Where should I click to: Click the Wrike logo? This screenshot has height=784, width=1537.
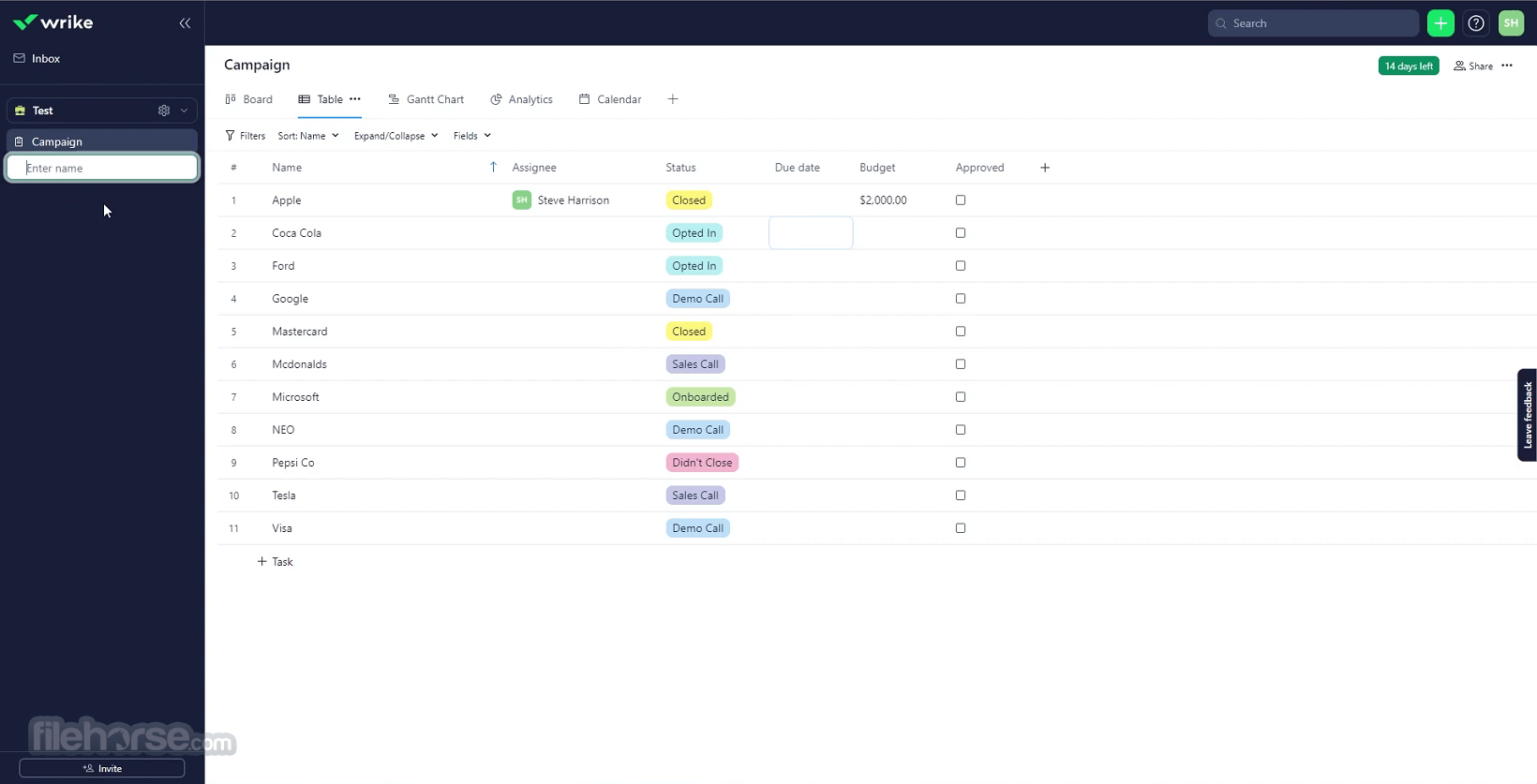coord(53,22)
